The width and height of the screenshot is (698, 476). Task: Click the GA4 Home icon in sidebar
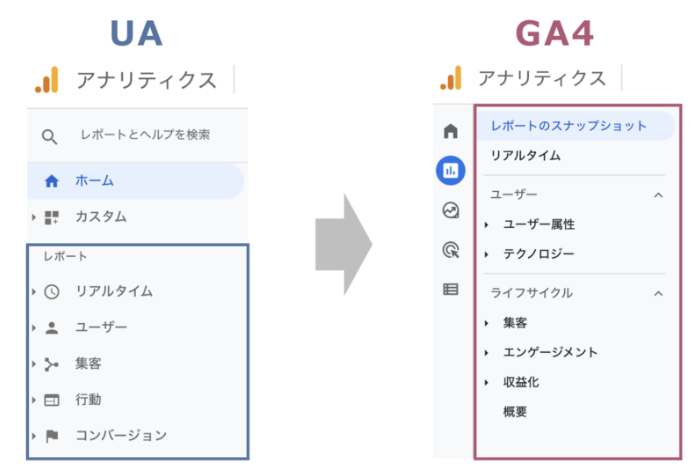[x=450, y=131]
